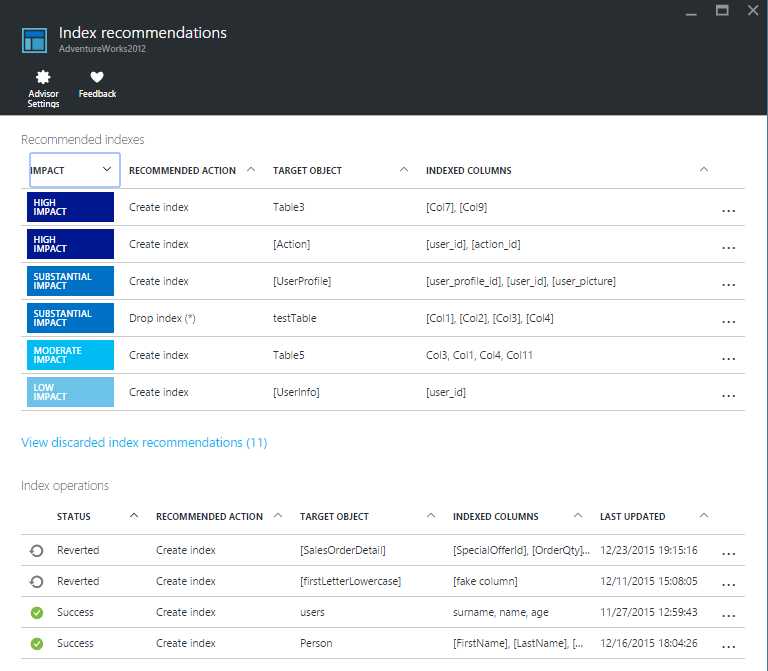This screenshot has height=671, width=768.
Task: Click green success icon for users row
Action: [37, 613]
